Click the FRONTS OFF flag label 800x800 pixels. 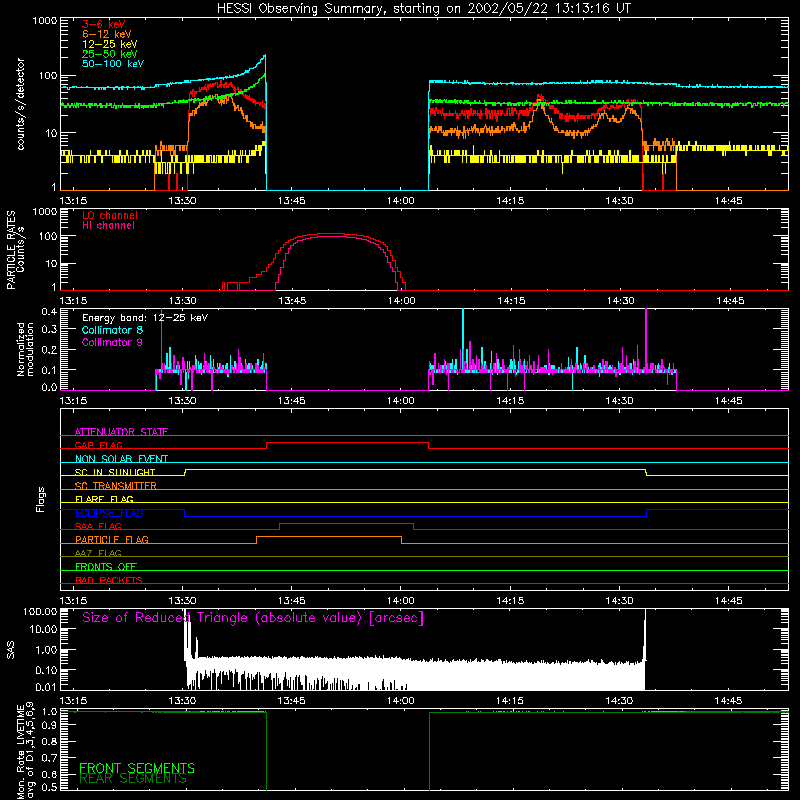point(106,566)
